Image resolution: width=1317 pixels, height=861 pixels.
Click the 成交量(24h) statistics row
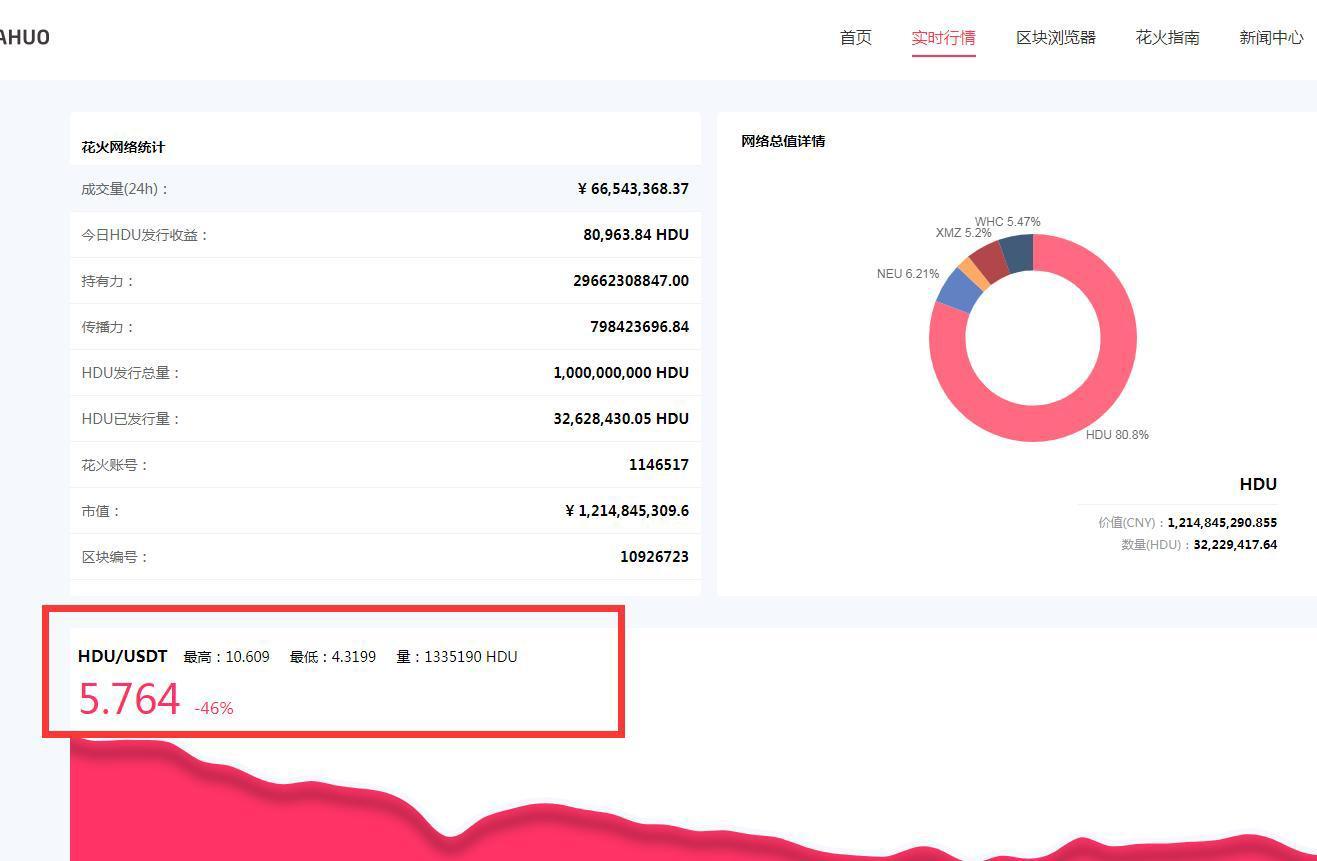[x=385, y=189]
